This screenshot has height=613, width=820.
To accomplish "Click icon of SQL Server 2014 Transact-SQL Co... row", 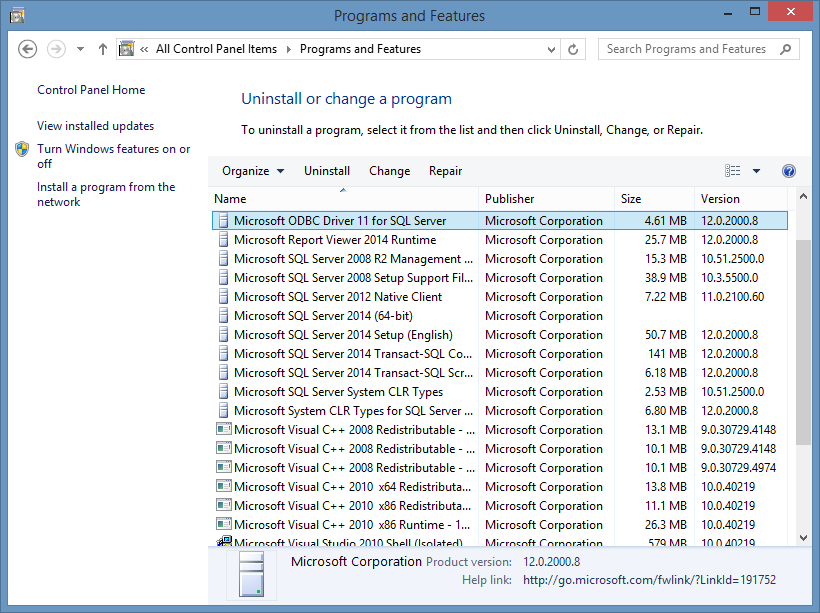I will [x=223, y=354].
